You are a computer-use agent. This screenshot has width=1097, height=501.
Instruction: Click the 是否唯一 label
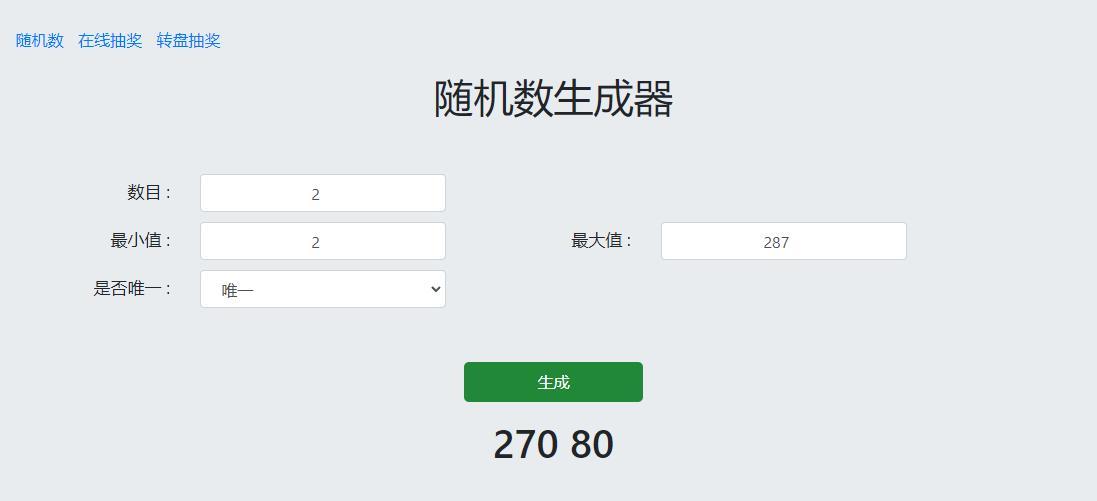coord(132,288)
